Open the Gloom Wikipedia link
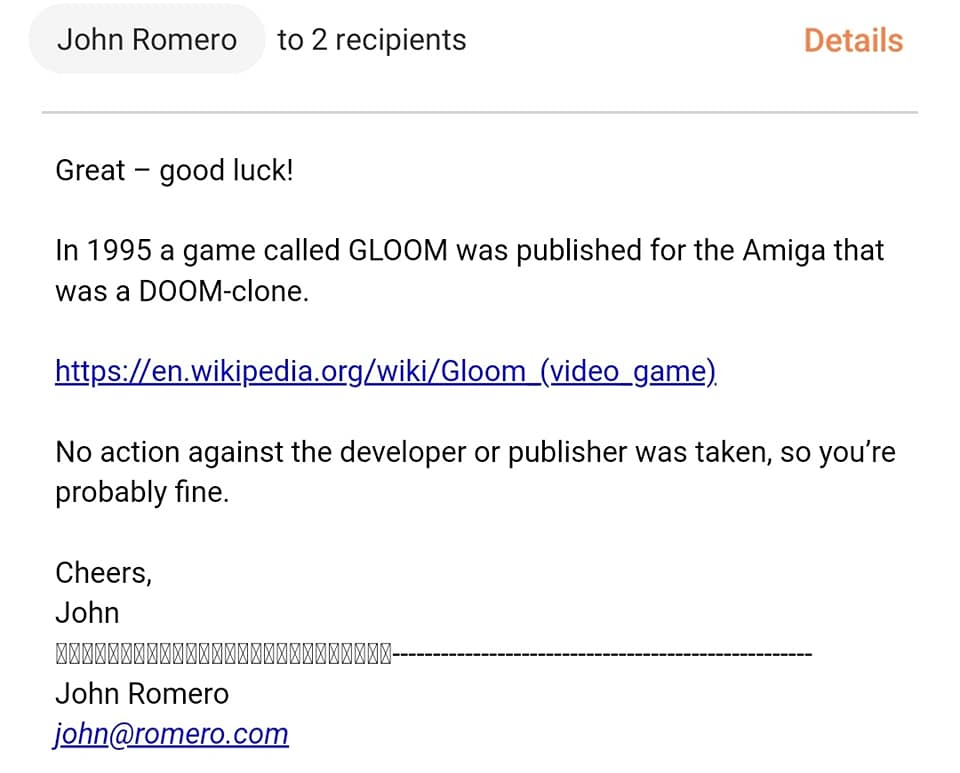 tap(386, 371)
